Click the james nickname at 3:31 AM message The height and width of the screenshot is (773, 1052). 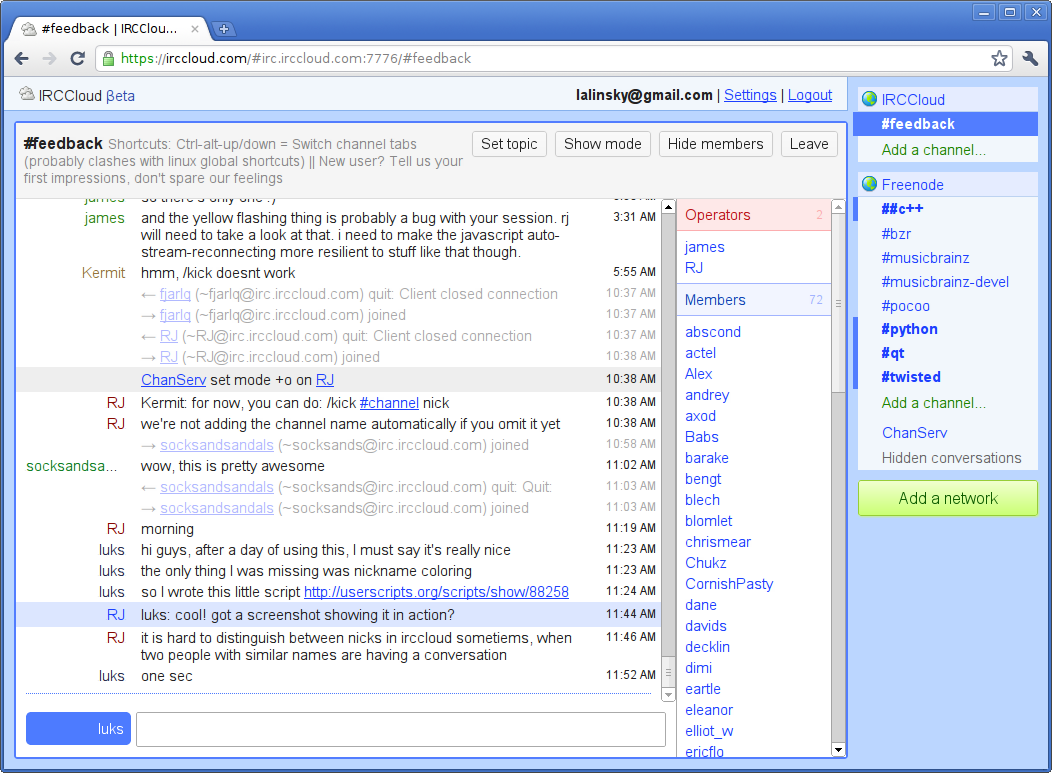[104, 218]
